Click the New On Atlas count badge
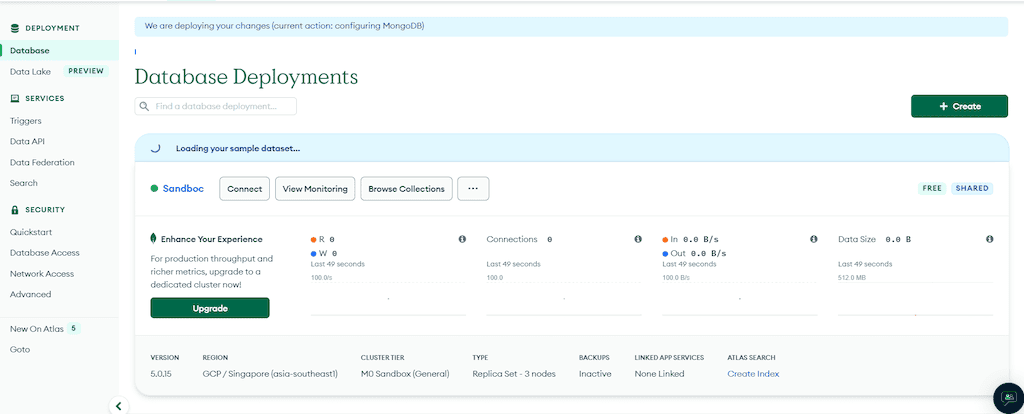The height and width of the screenshot is (414, 1024). coord(74,328)
